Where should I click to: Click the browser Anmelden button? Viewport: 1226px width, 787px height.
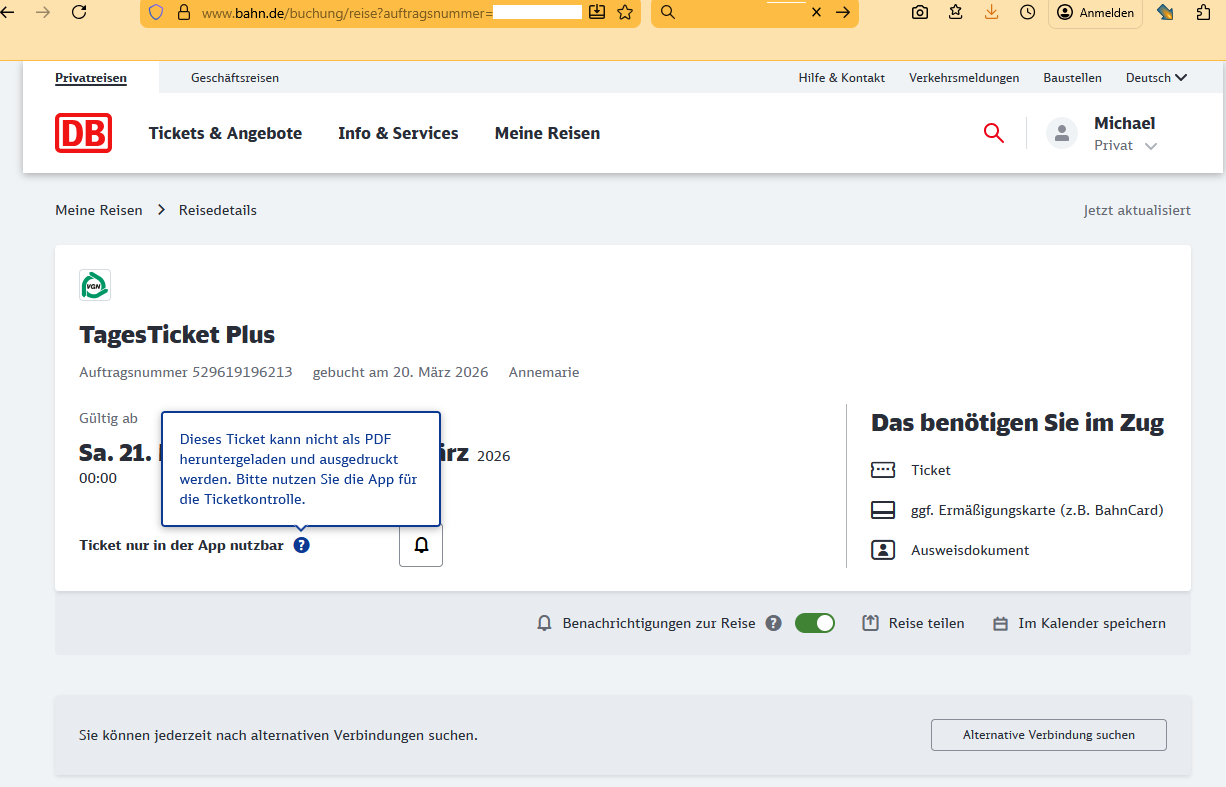pyautogui.click(x=1095, y=12)
